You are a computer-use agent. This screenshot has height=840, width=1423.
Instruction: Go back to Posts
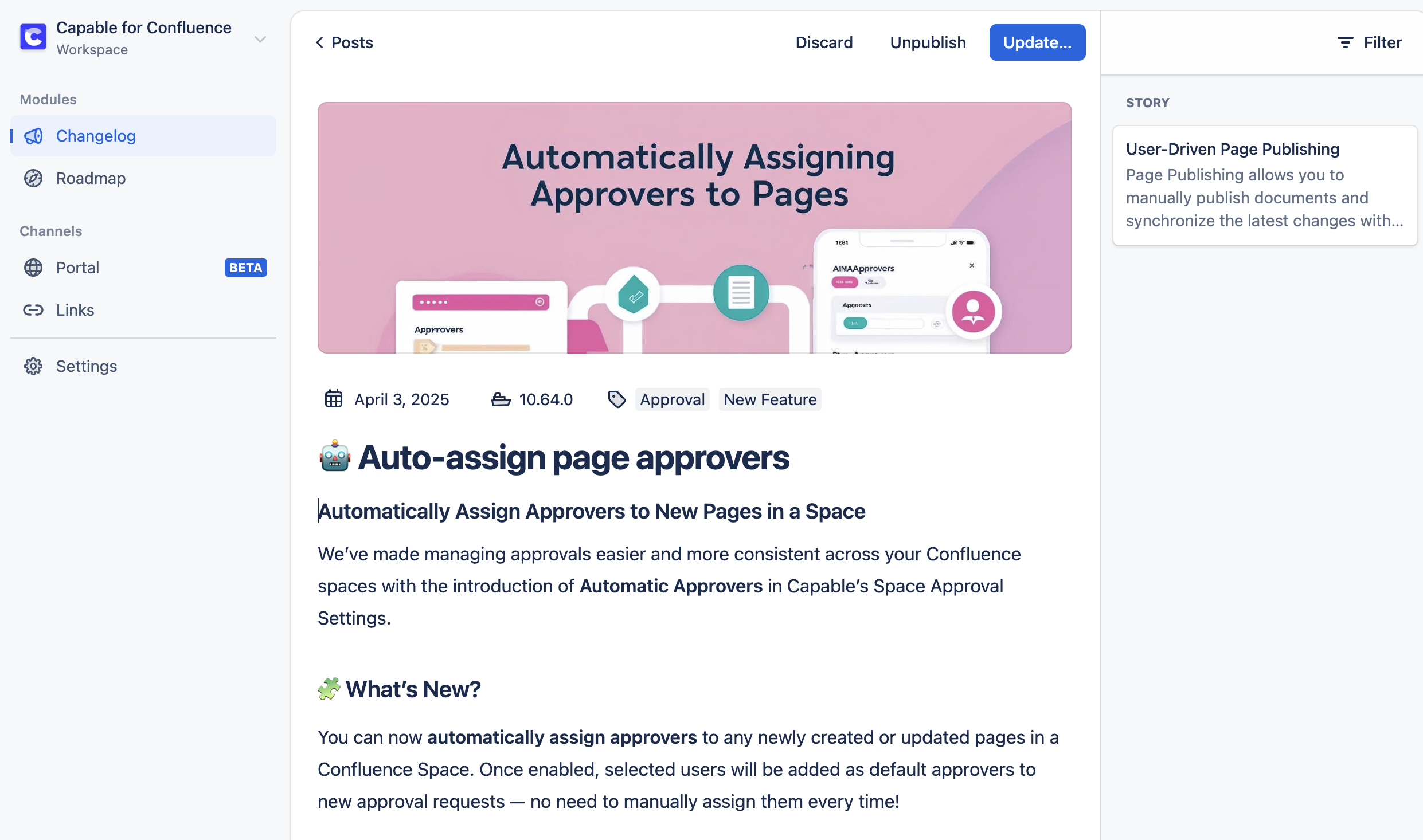[344, 42]
